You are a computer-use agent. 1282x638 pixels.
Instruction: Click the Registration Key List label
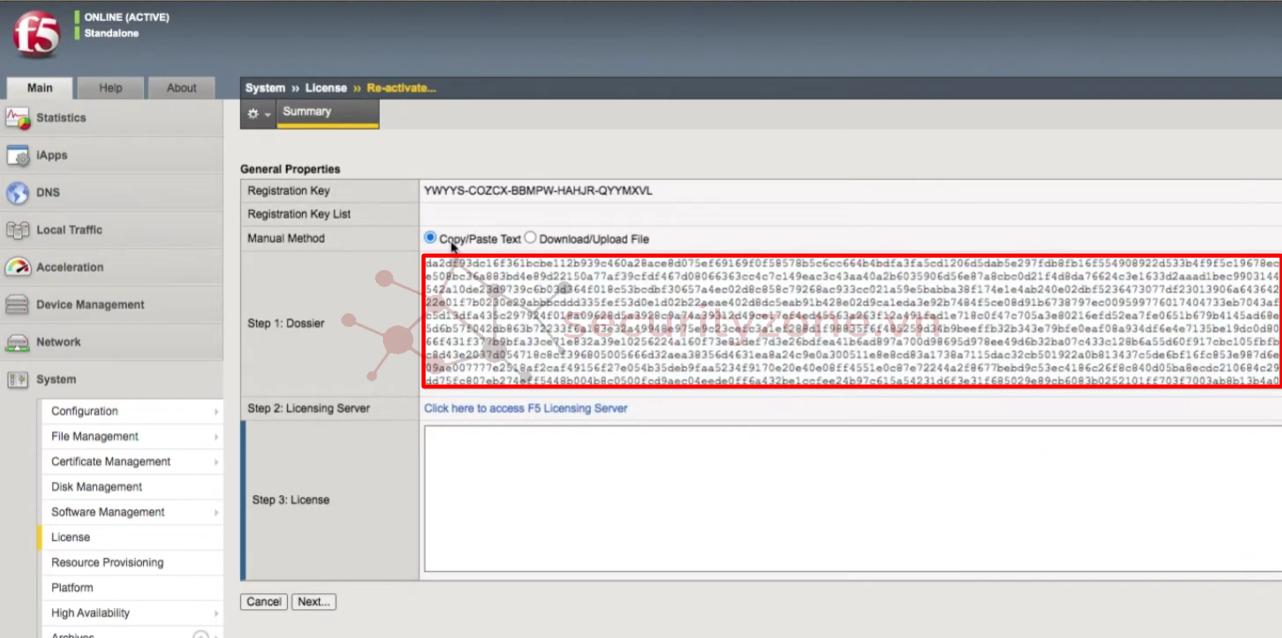coord(299,214)
